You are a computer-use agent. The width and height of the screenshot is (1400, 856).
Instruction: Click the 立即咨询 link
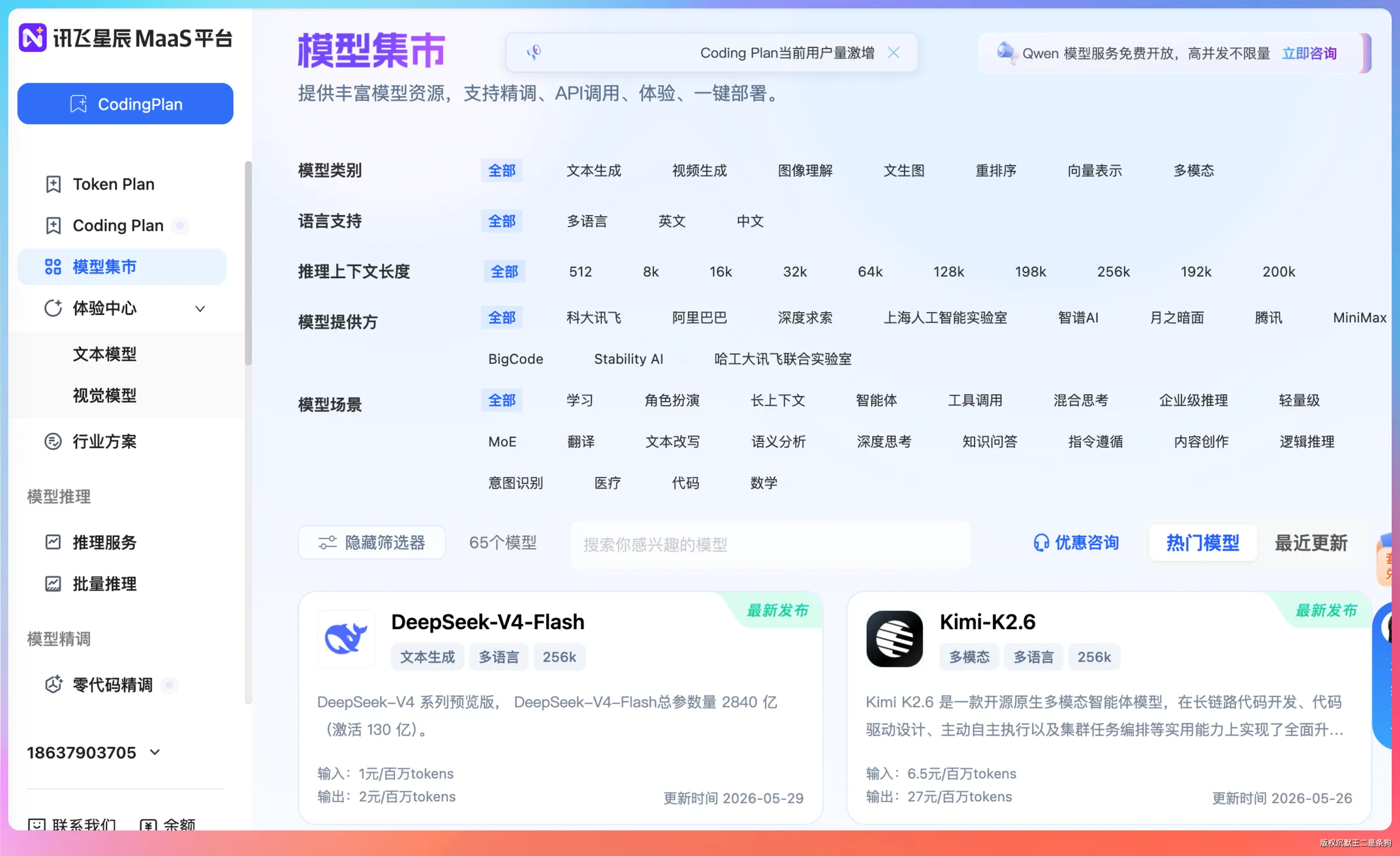click(x=1309, y=53)
